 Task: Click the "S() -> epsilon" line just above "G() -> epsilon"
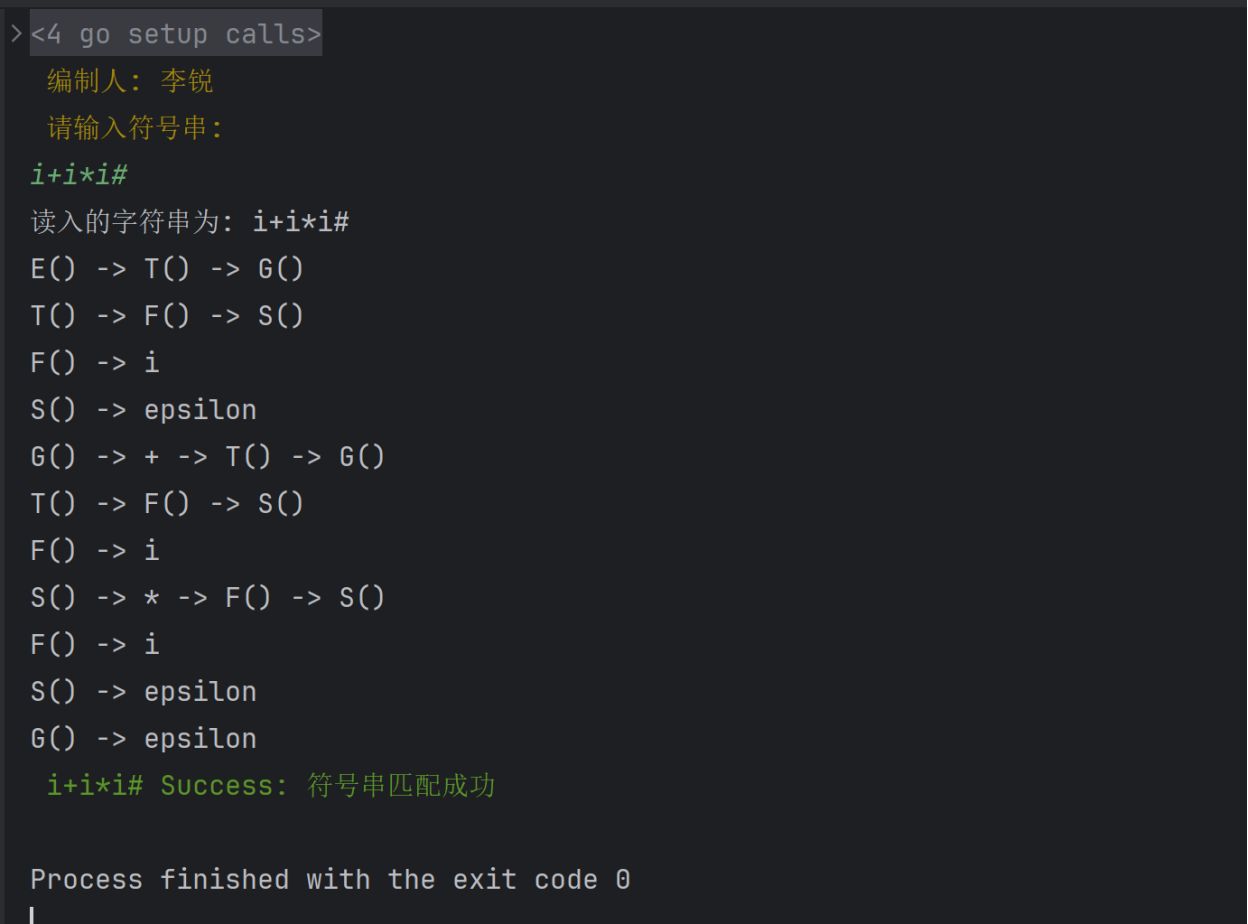coord(143,692)
